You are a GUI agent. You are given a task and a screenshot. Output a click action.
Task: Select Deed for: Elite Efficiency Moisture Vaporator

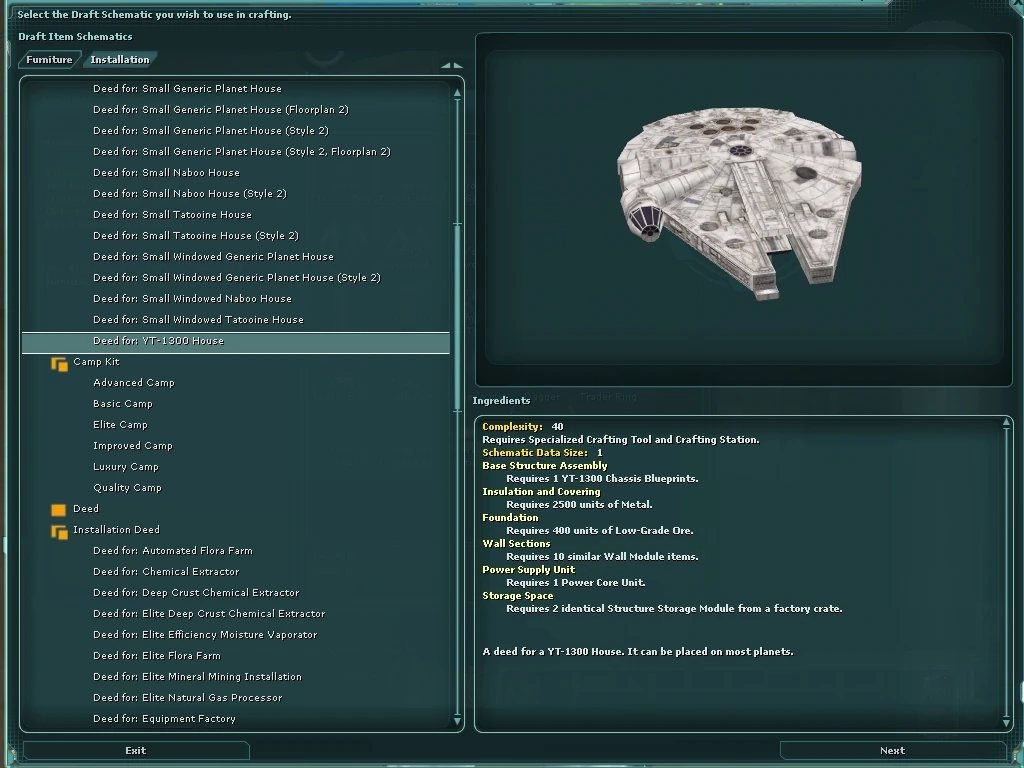205,634
